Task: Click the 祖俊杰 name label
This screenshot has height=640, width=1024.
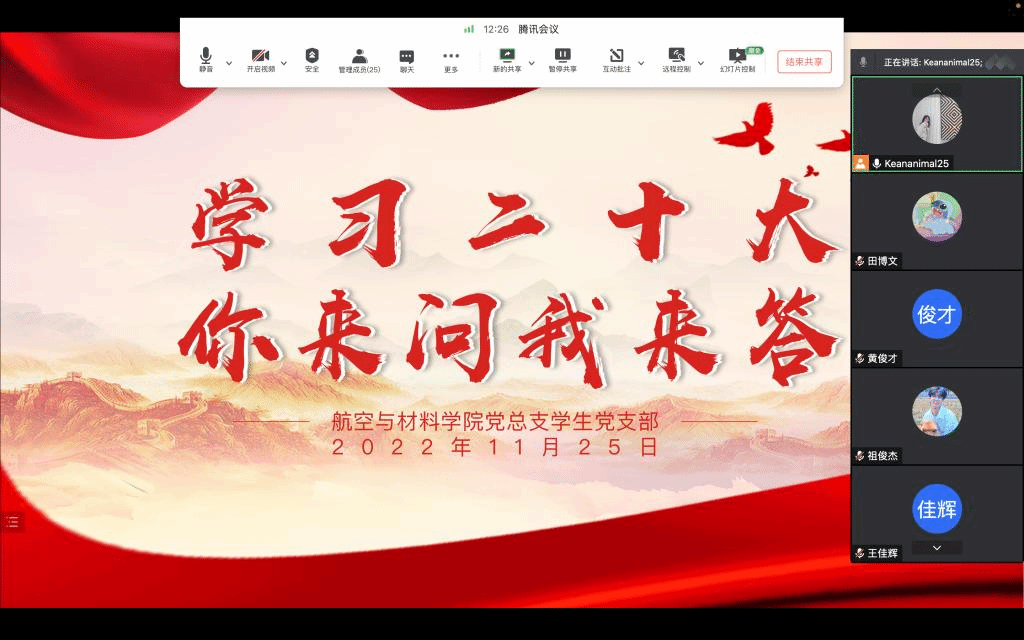Action: click(882, 455)
